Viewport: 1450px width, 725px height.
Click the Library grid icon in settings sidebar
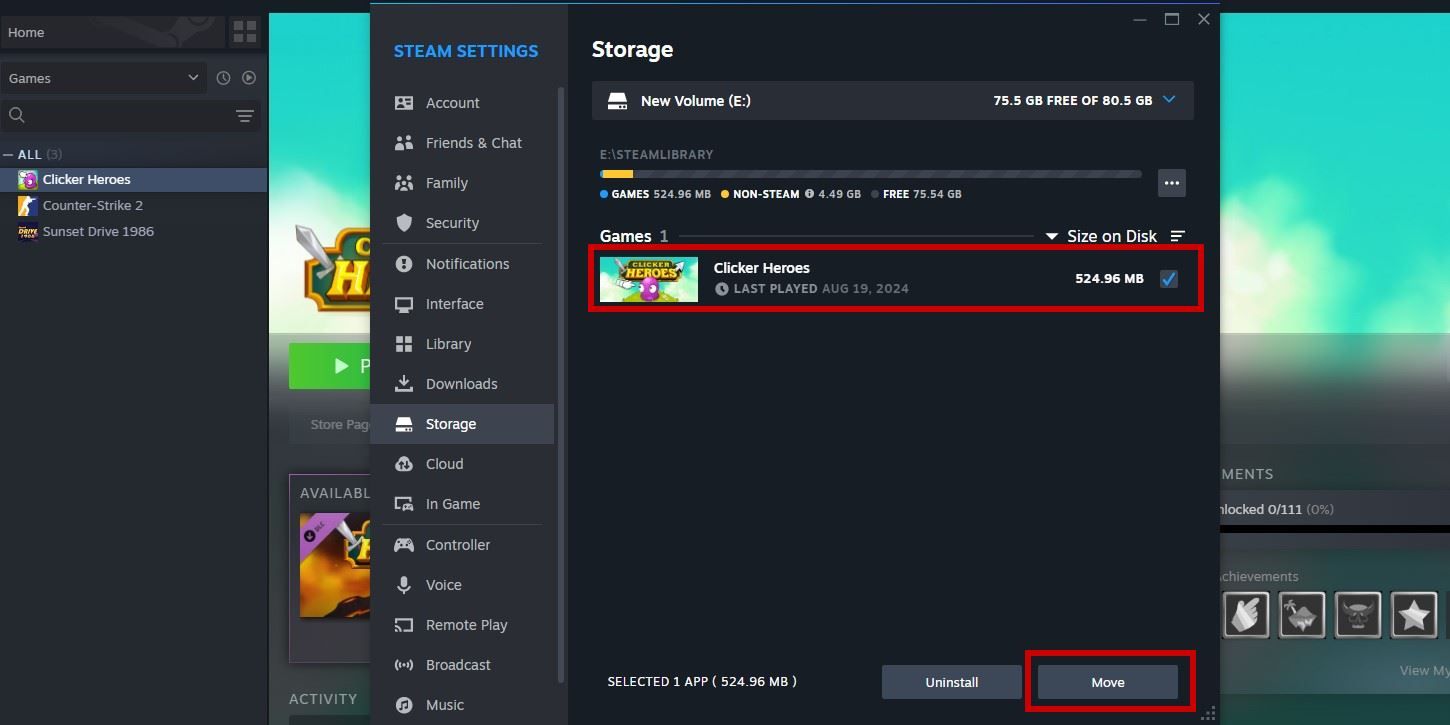pyautogui.click(x=404, y=344)
